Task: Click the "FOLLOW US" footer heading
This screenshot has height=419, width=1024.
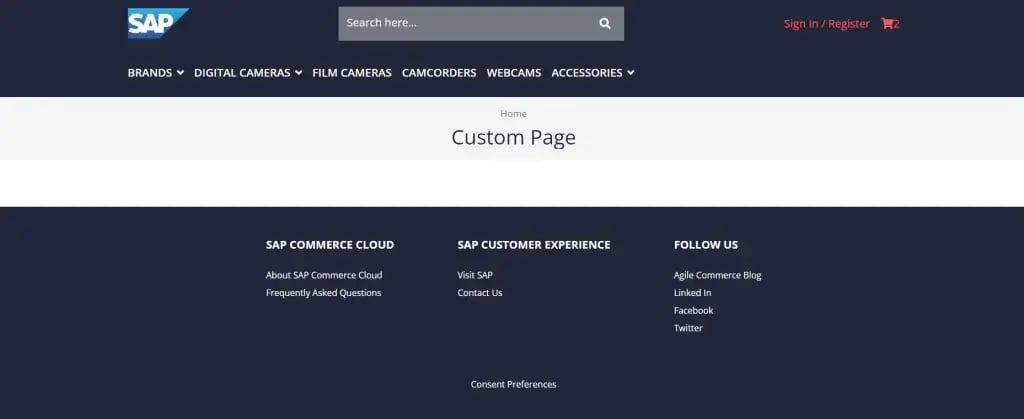Action: (706, 245)
